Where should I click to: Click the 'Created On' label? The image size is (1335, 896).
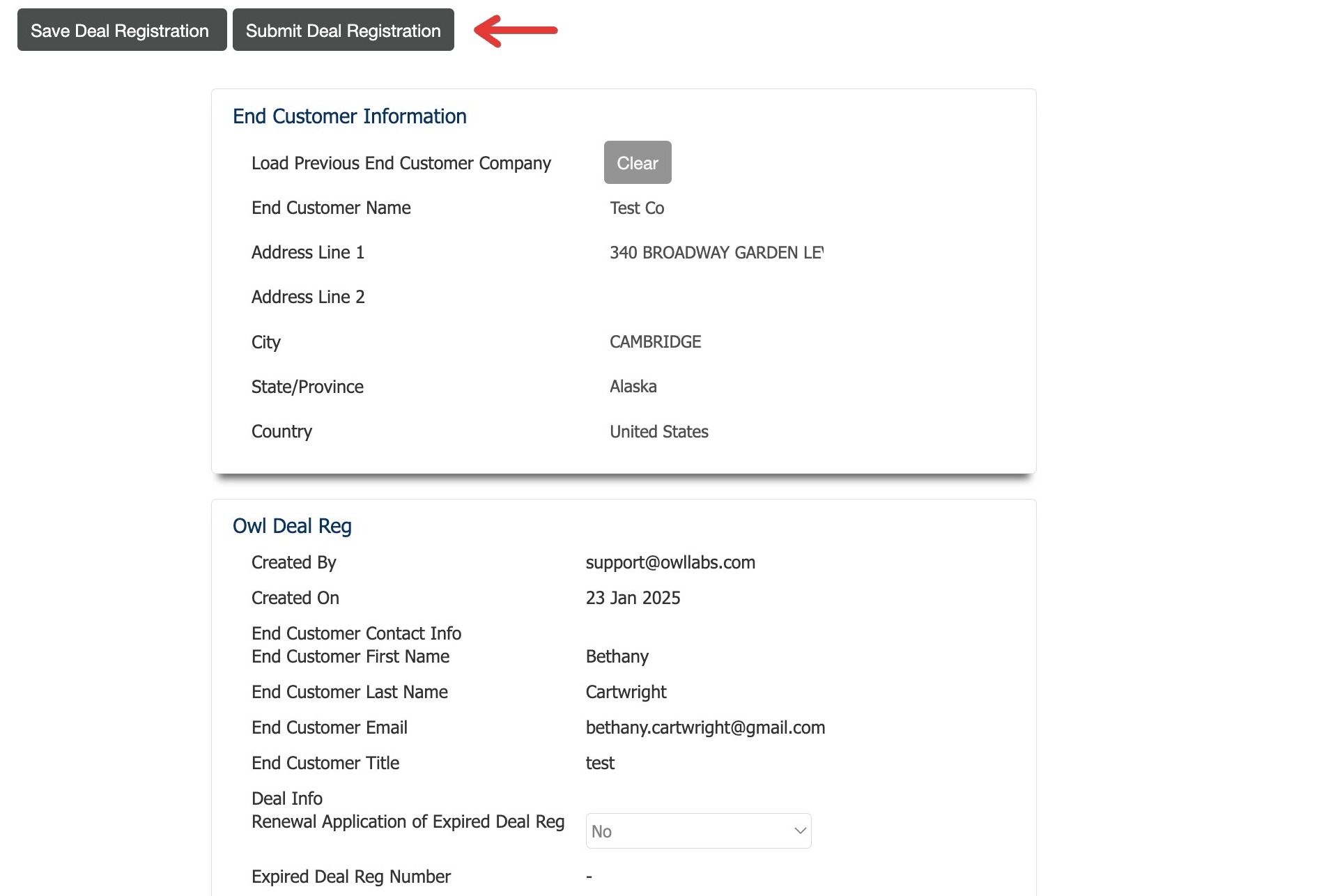point(295,598)
